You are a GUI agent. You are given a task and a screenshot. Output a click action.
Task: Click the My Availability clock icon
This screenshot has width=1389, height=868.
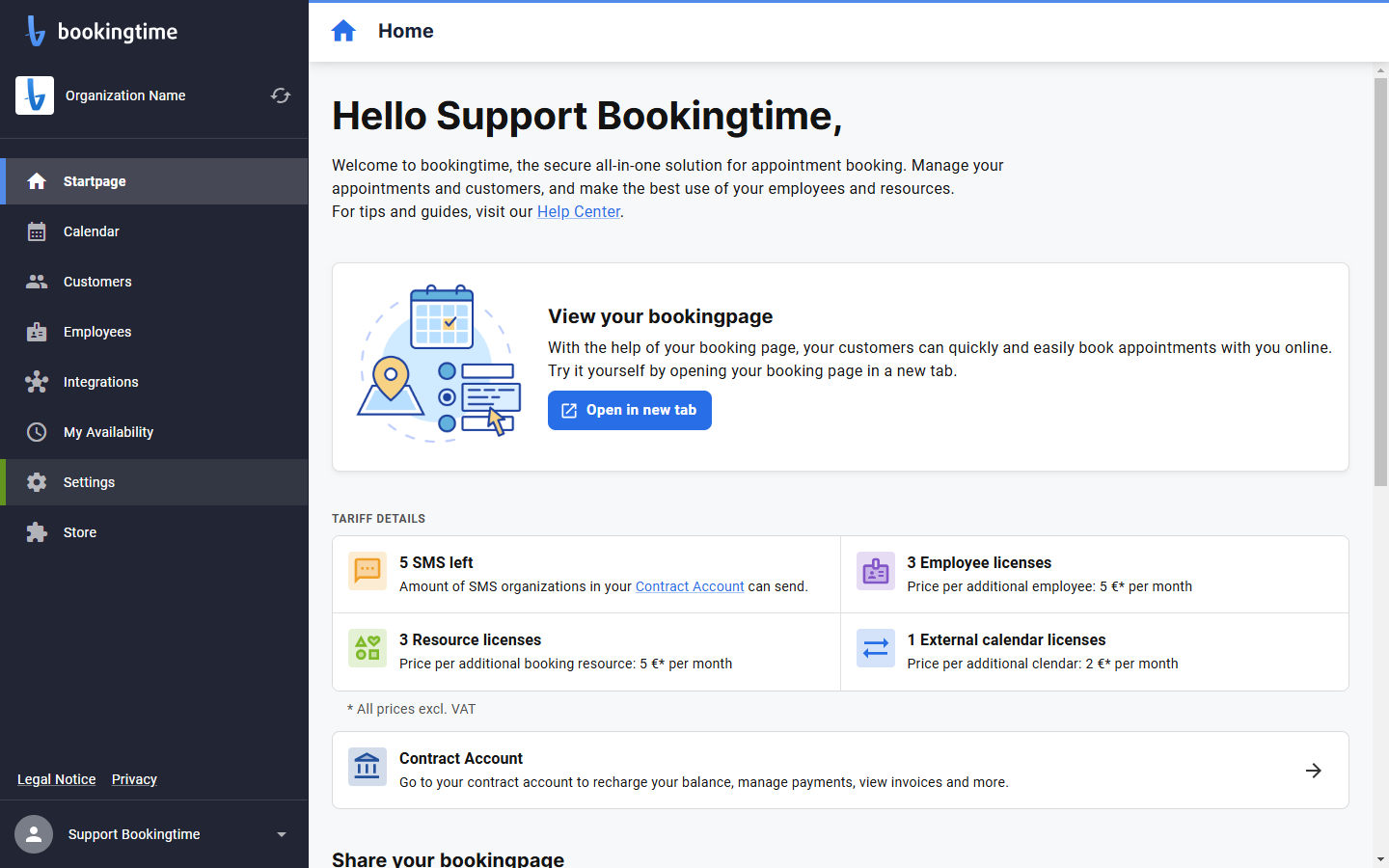pos(37,432)
